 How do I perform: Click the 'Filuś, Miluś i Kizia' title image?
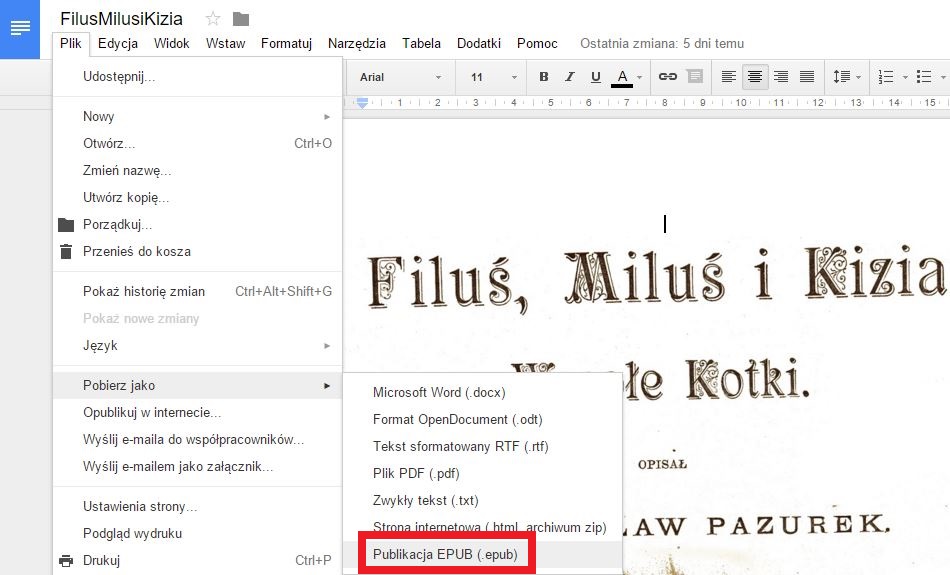656,279
